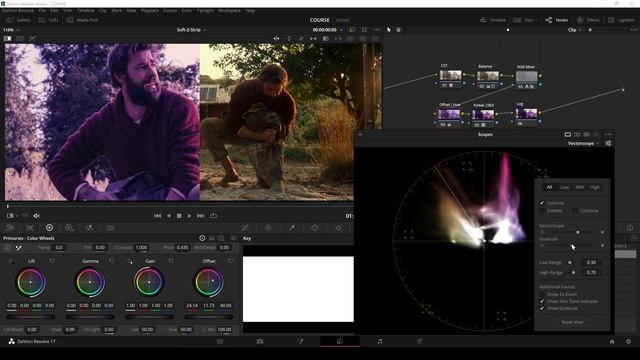Enable the Combine checkbox
This screenshot has height=360, width=640.
575,211
